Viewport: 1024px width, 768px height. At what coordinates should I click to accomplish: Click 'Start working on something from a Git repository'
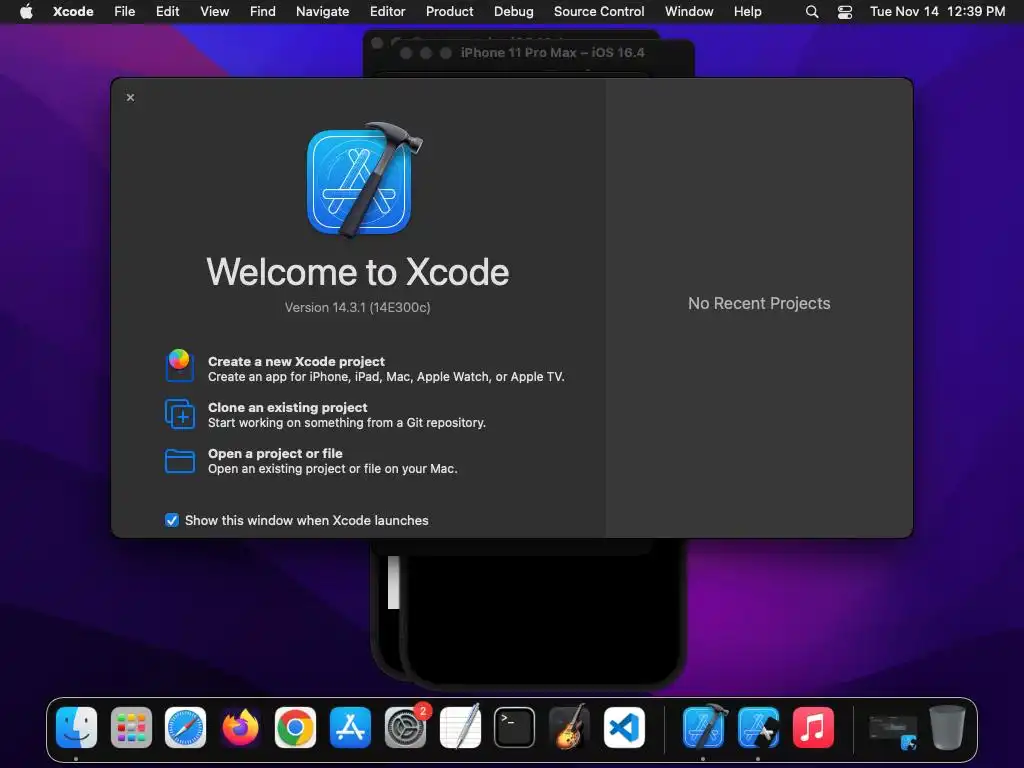(x=347, y=423)
